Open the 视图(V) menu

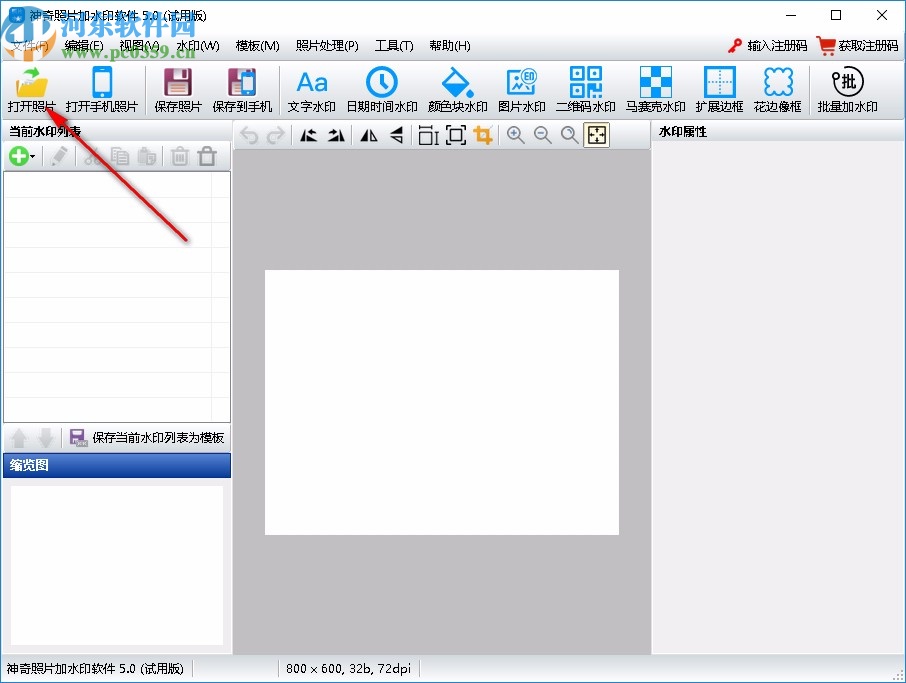[x=140, y=46]
